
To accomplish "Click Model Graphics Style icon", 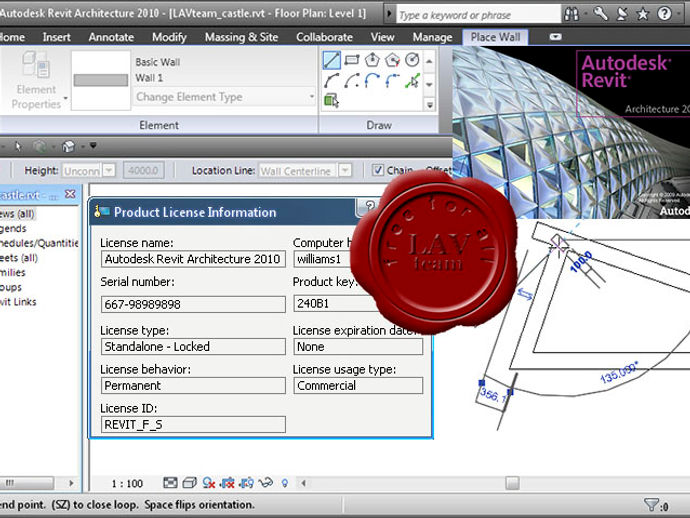I will (189, 483).
